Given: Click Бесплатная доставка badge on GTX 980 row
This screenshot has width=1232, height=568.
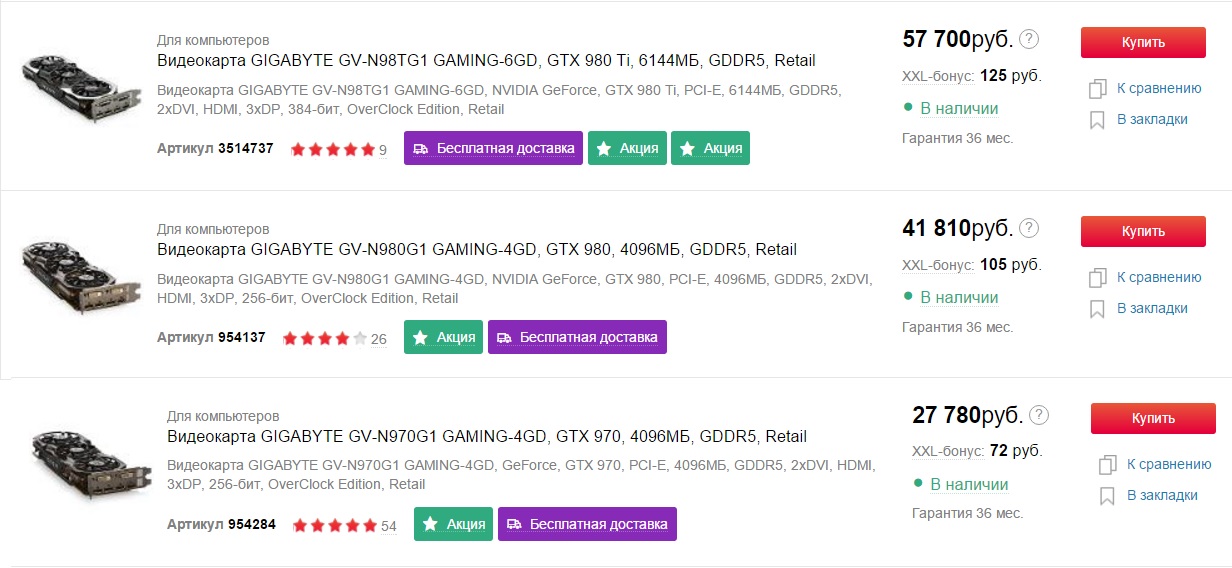Looking at the screenshot, I should point(577,337).
